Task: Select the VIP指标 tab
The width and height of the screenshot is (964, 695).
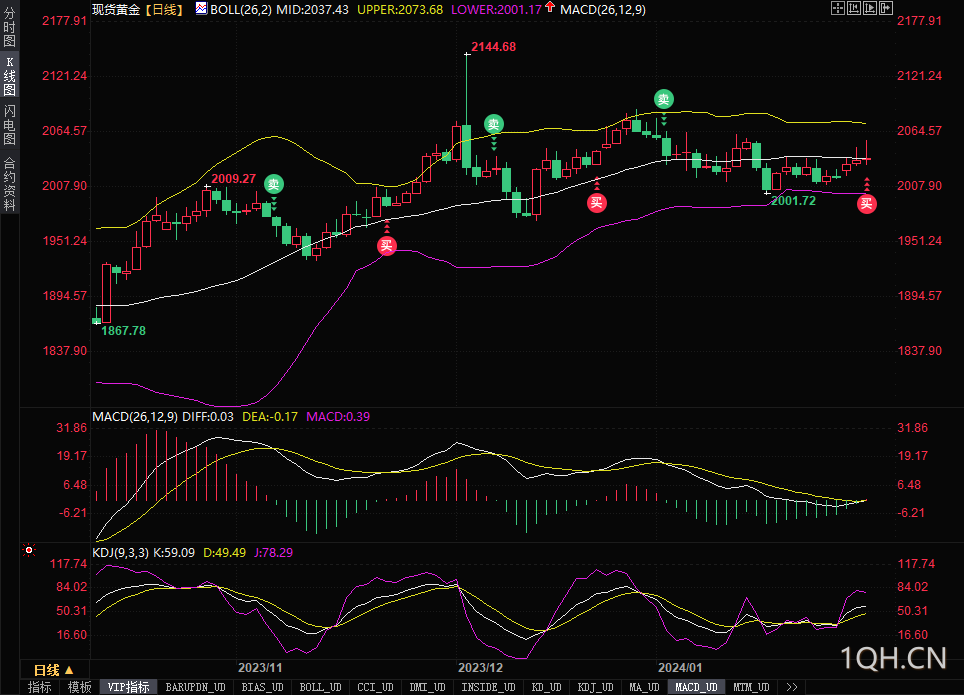Action: (128, 687)
